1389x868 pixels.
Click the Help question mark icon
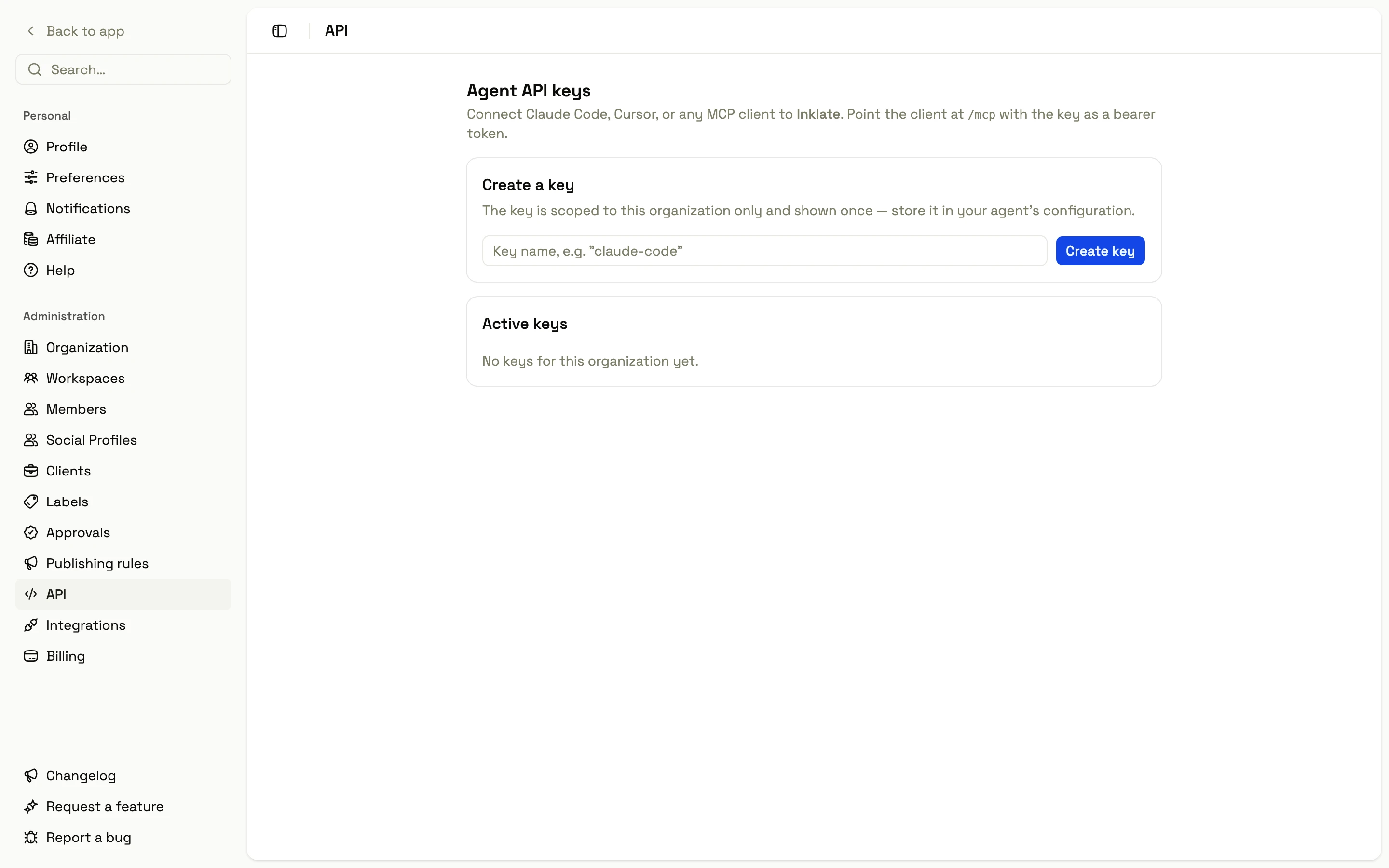[x=31, y=271]
